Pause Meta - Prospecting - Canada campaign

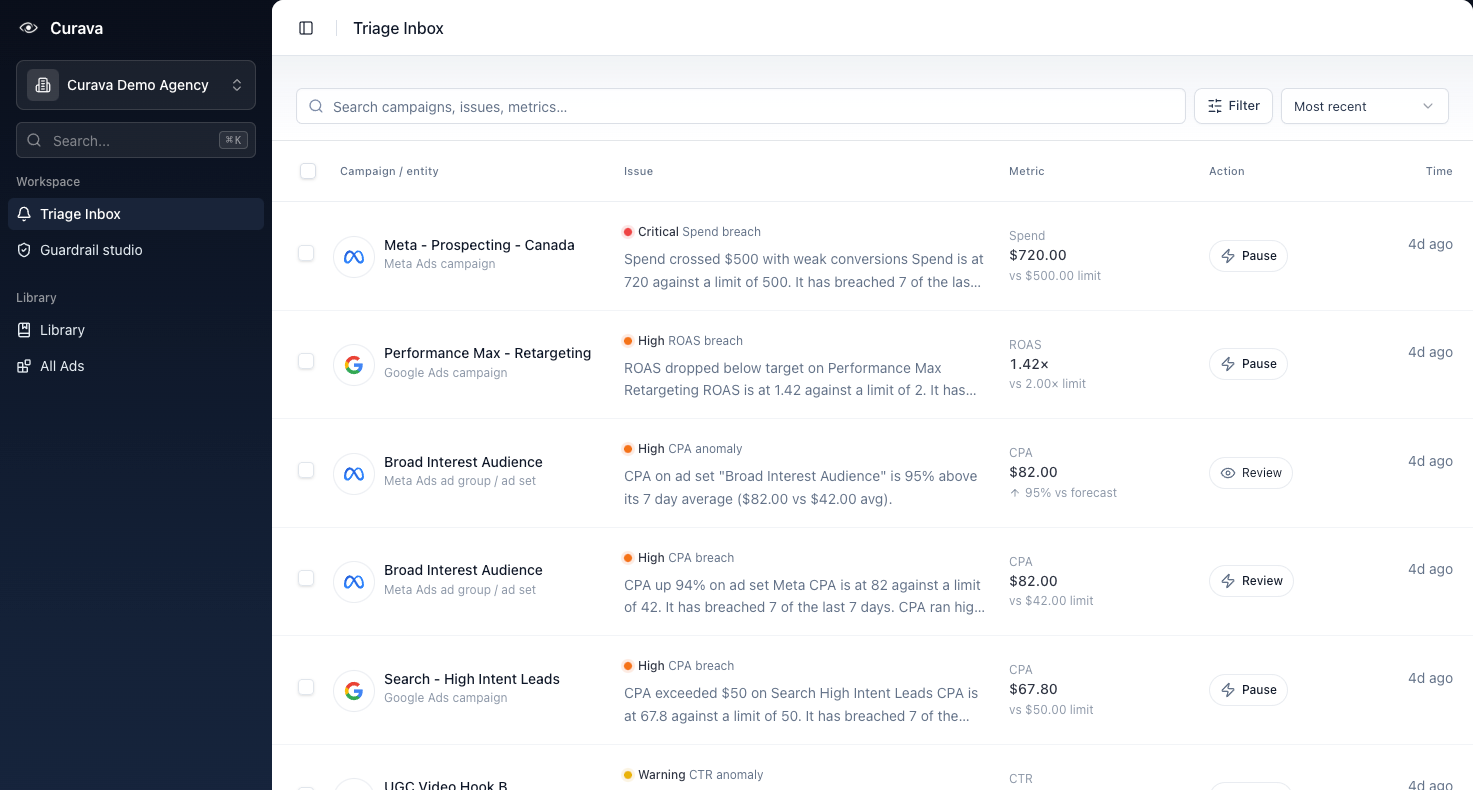tap(1248, 256)
